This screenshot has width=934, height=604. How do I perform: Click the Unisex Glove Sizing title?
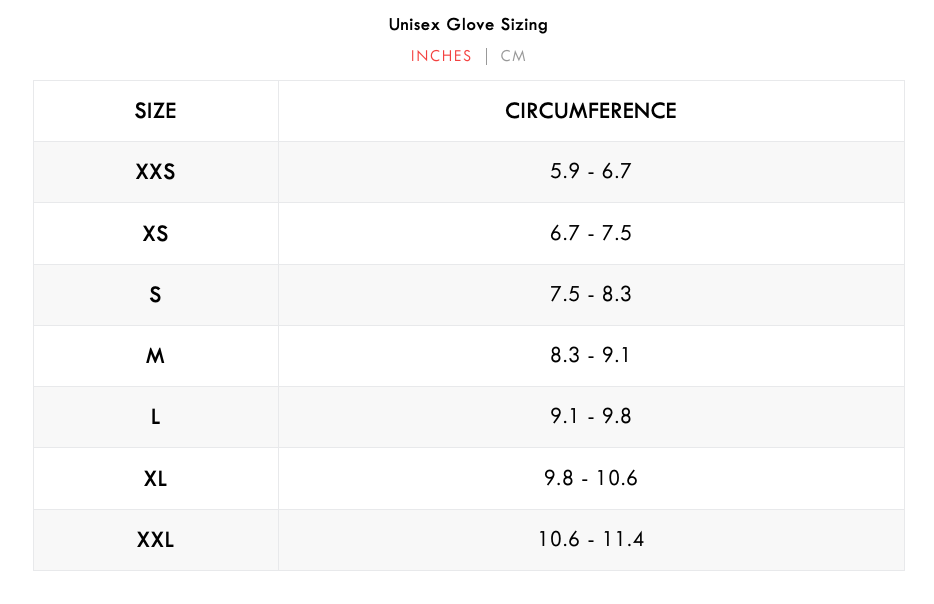coord(468,24)
